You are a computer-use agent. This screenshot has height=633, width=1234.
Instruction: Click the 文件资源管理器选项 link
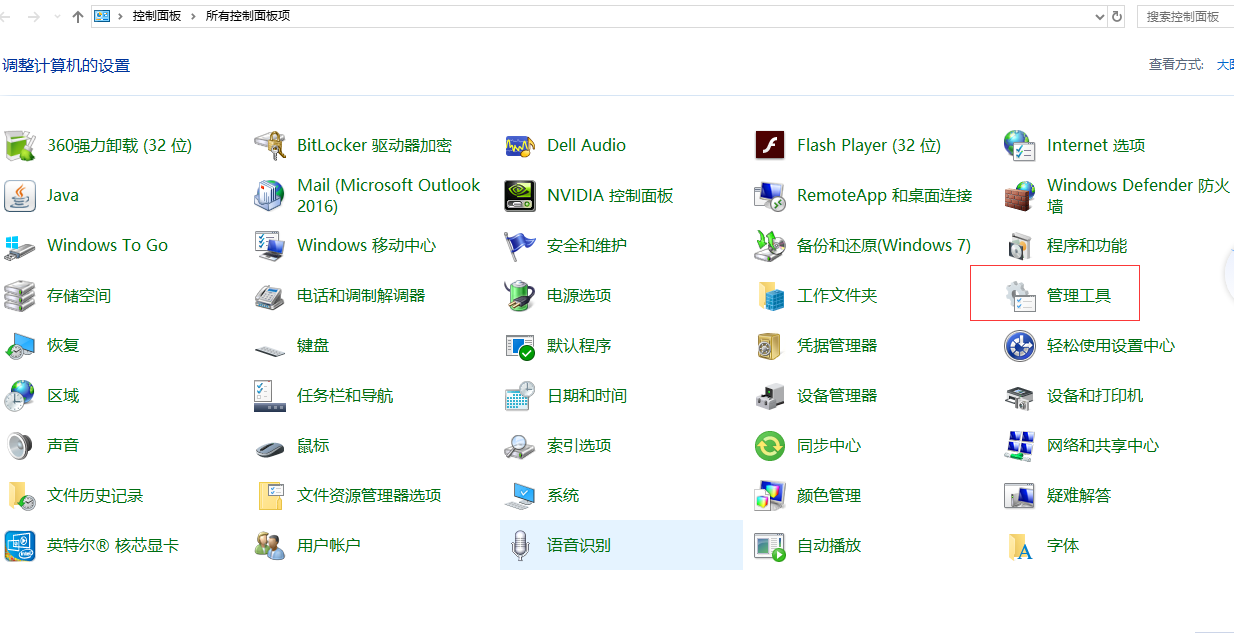[x=369, y=495]
